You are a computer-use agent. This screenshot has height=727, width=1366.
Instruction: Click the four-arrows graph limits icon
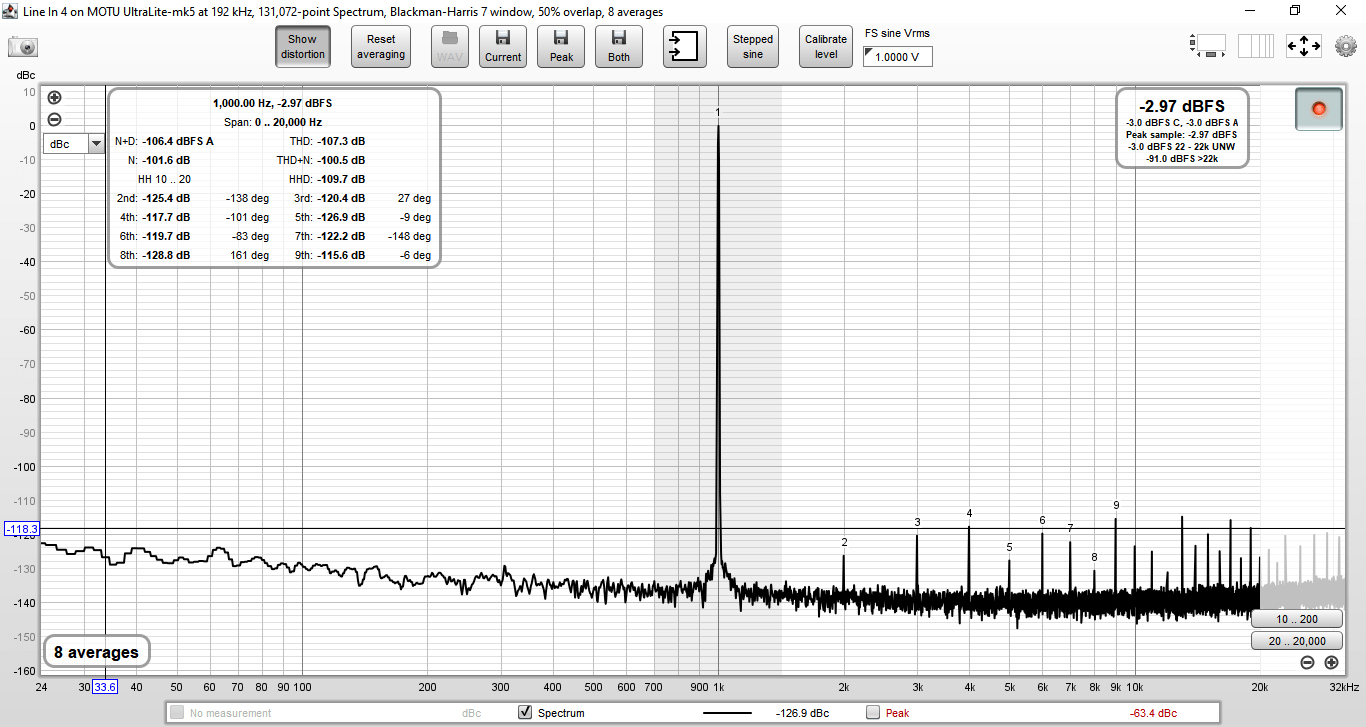1303,46
